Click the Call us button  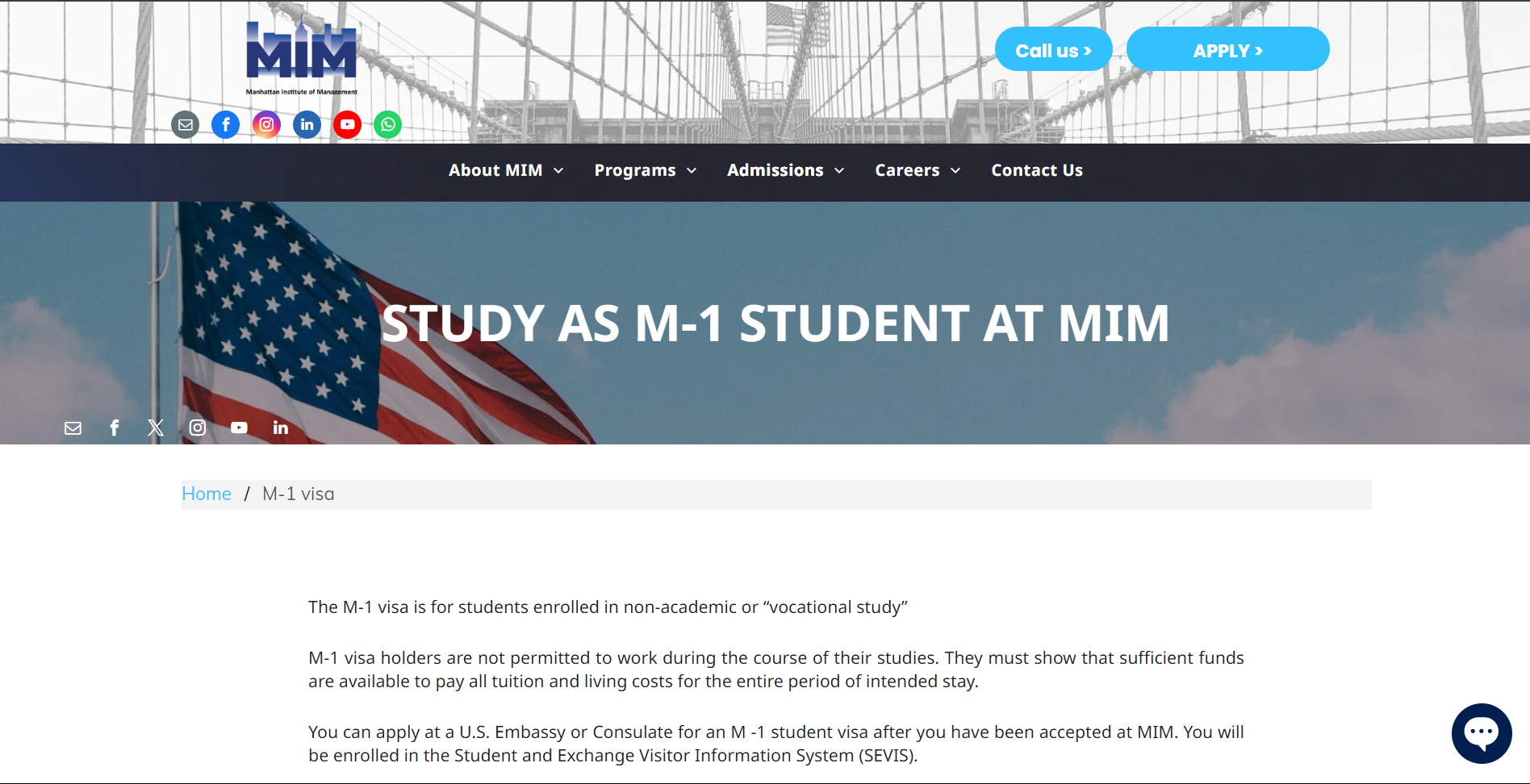(x=1053, y=50)
